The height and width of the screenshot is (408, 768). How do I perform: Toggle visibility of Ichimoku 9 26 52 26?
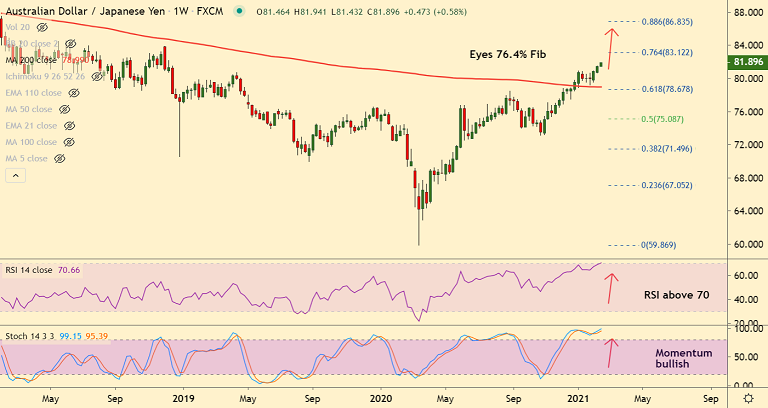tap(97, 76)
